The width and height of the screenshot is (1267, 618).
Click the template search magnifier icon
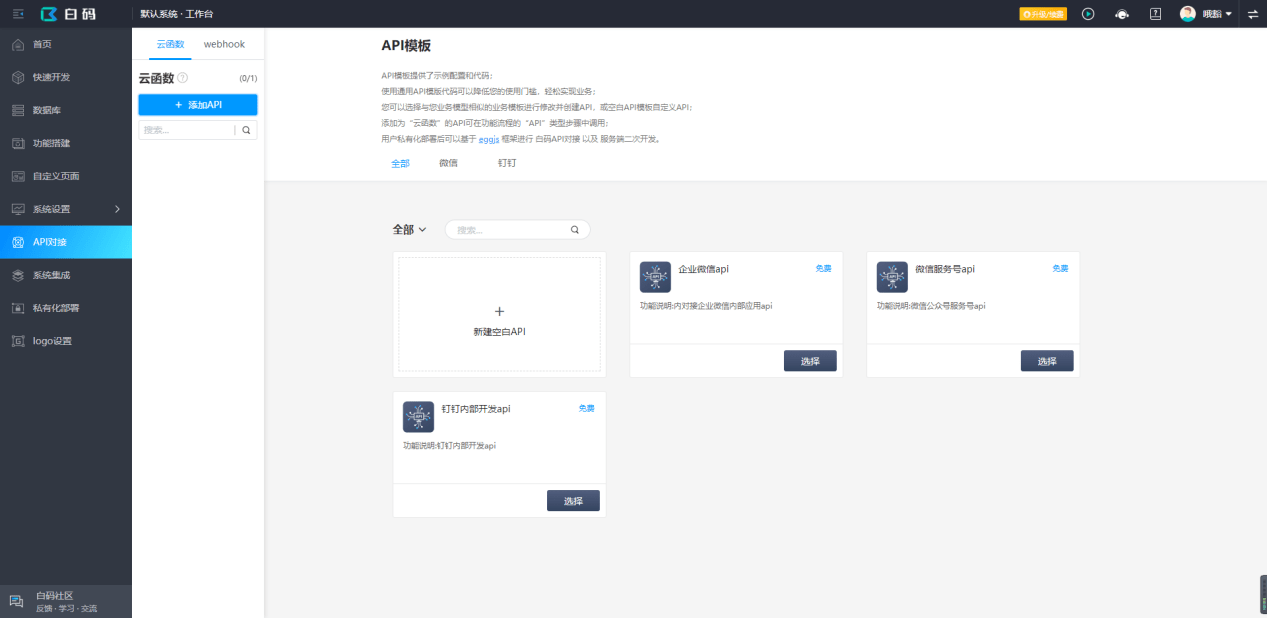click(575, 229)
